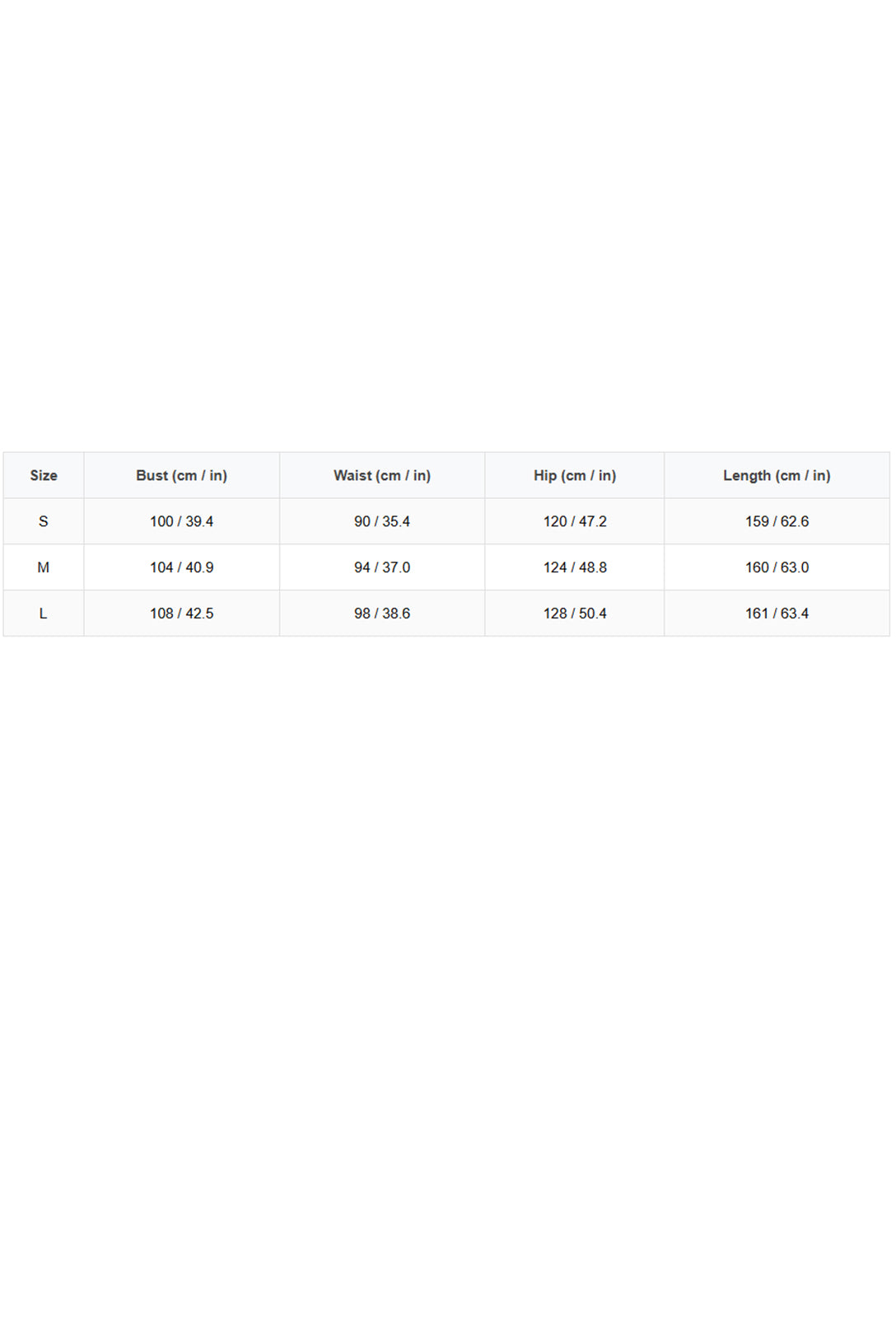Click the Length (cm / in) header
This screenshot has height=1344, width=896.
[x=777, y=475]
